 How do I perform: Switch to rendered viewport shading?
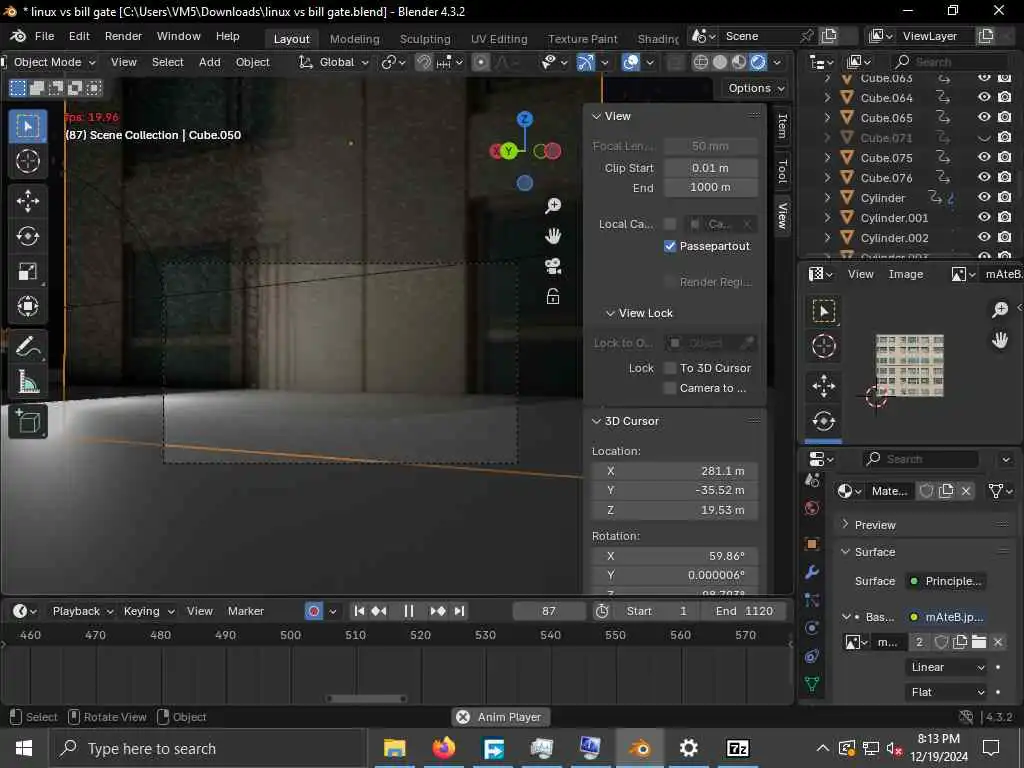758,62
